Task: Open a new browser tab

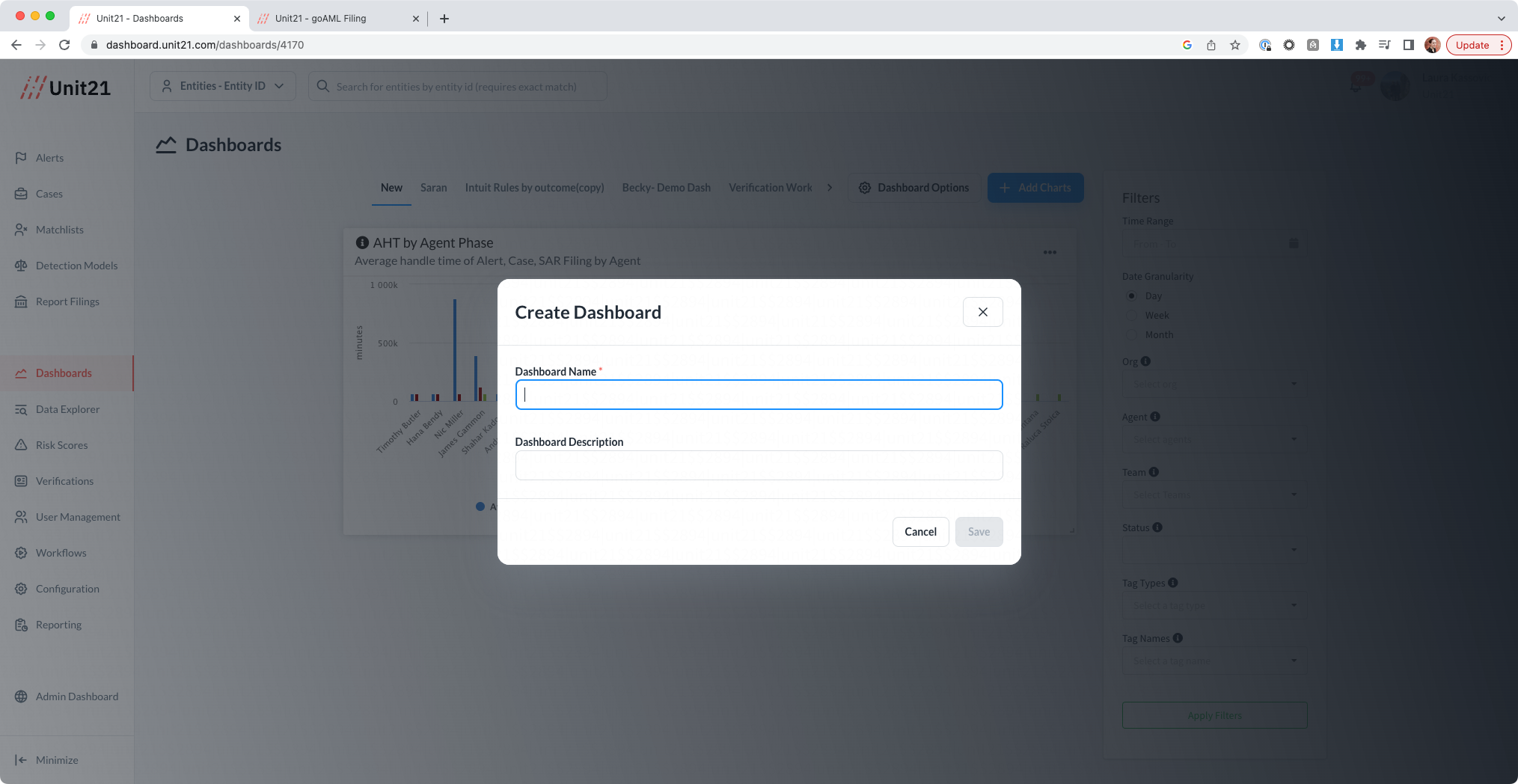Action: click(x=444, y=19)
